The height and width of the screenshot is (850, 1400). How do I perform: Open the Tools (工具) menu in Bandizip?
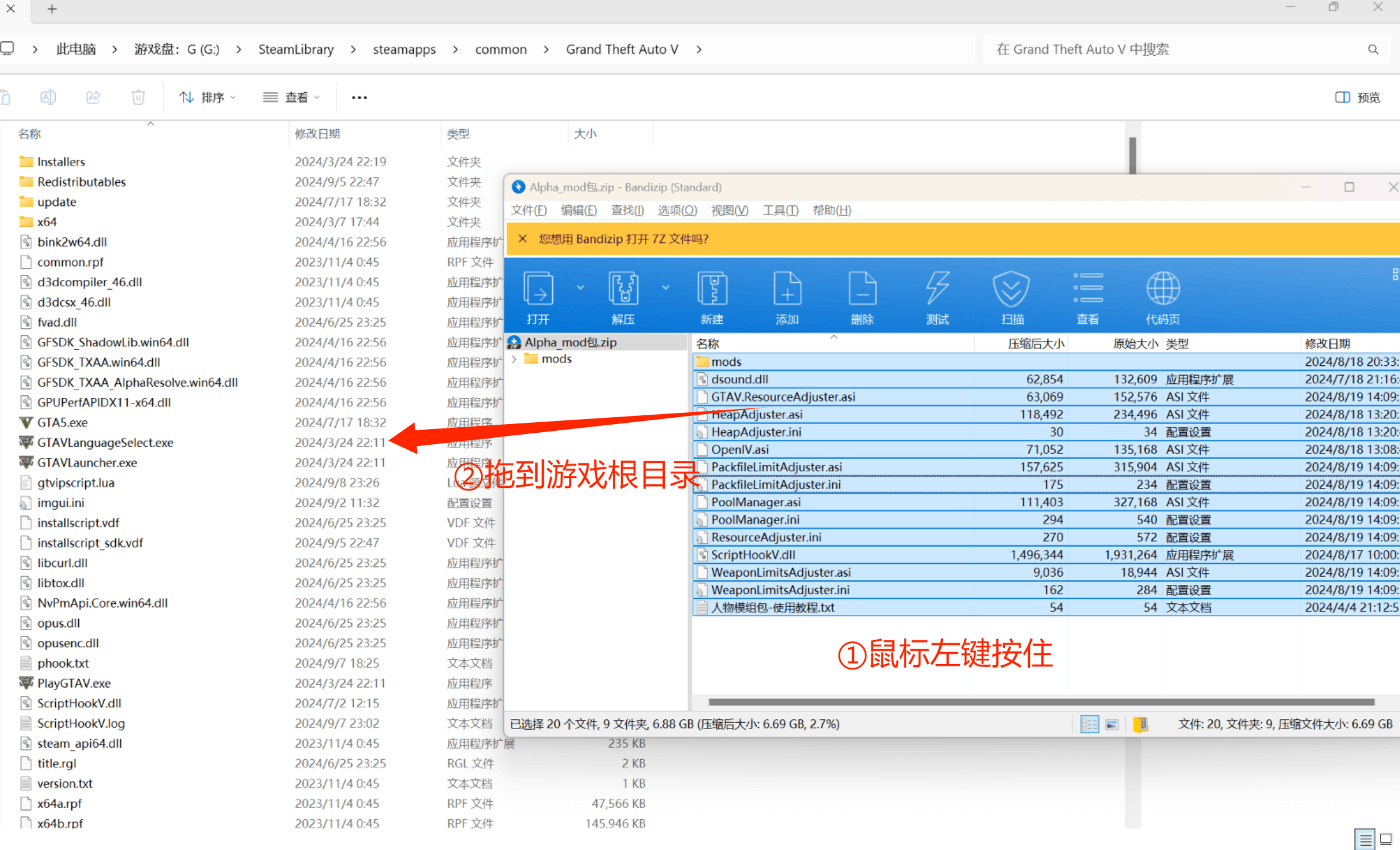pos(780,210)
